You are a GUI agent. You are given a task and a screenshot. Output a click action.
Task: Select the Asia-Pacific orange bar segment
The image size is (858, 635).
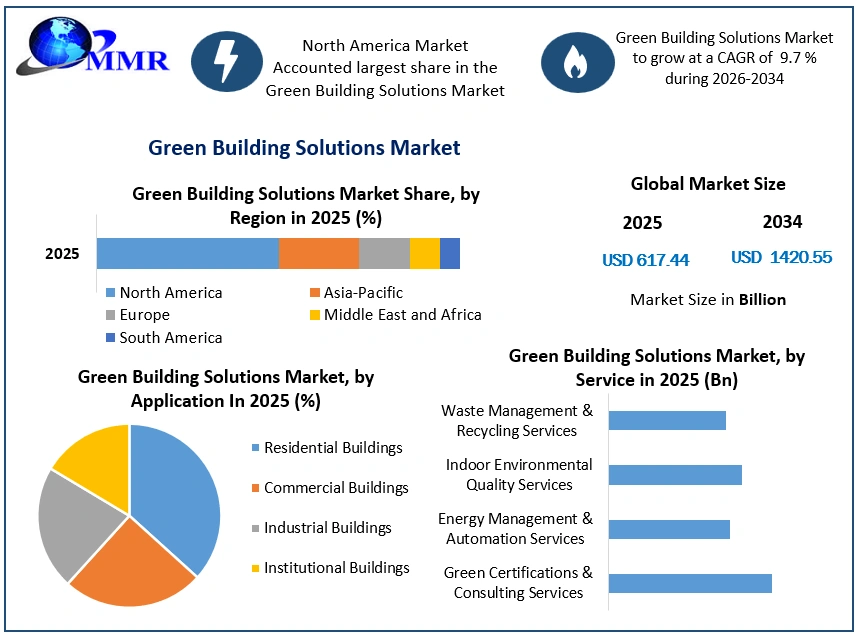click(x=319, y=253)
